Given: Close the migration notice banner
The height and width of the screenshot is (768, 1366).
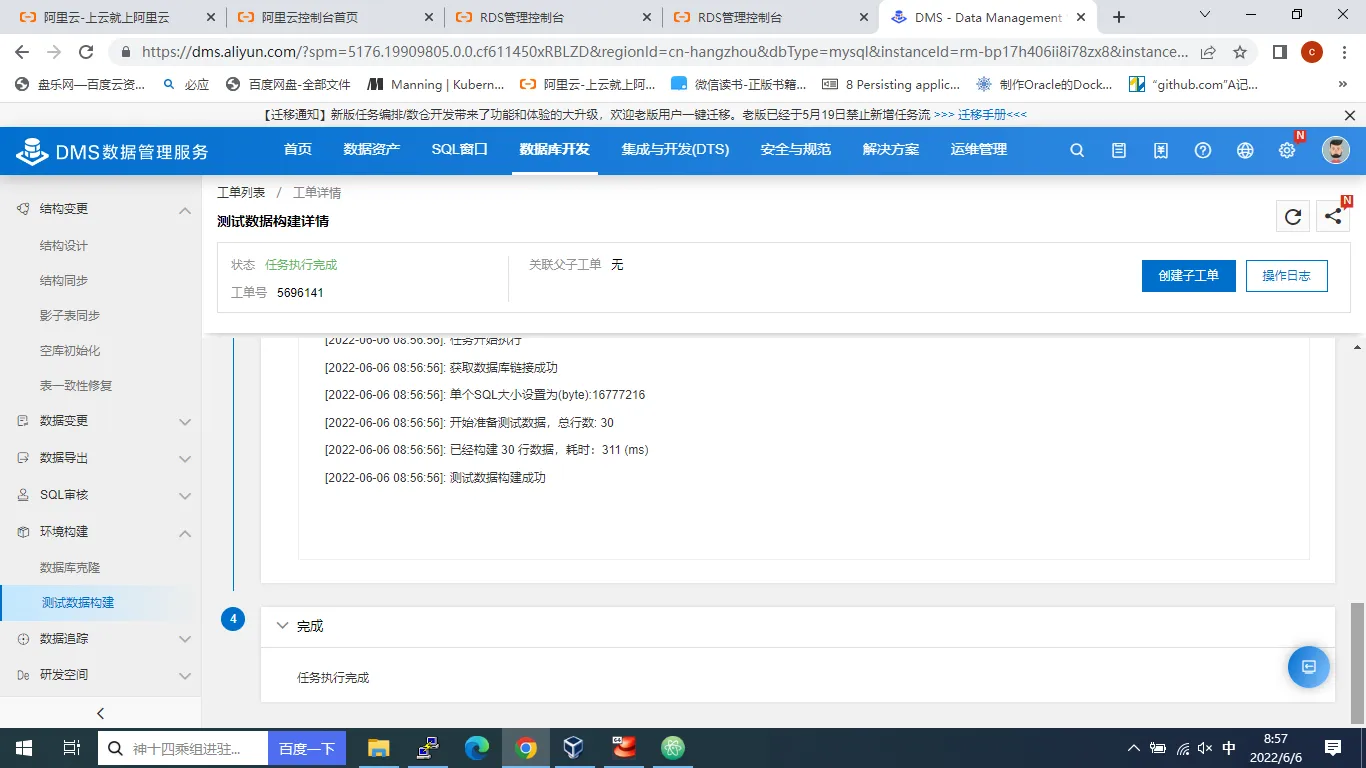Looking at the screenshot, I should click(1350, 115).
